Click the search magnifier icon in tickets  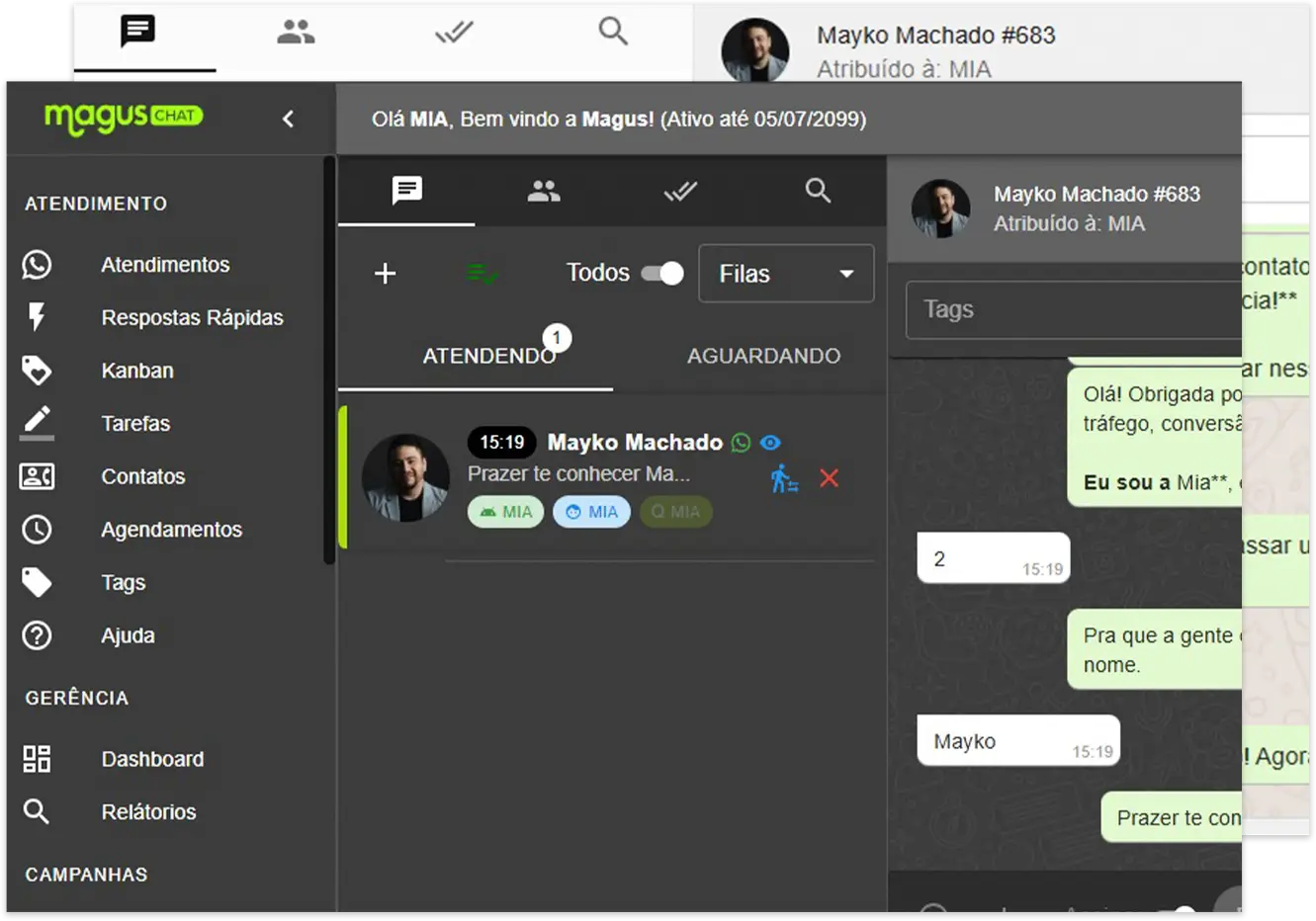[x=818, y=191]
